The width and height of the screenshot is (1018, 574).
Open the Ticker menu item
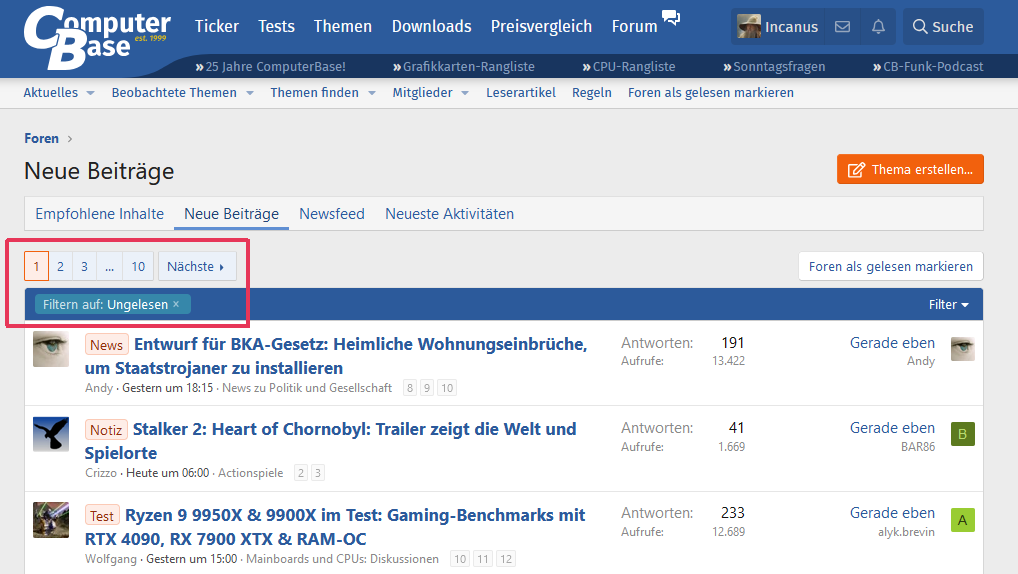[217, 27]
